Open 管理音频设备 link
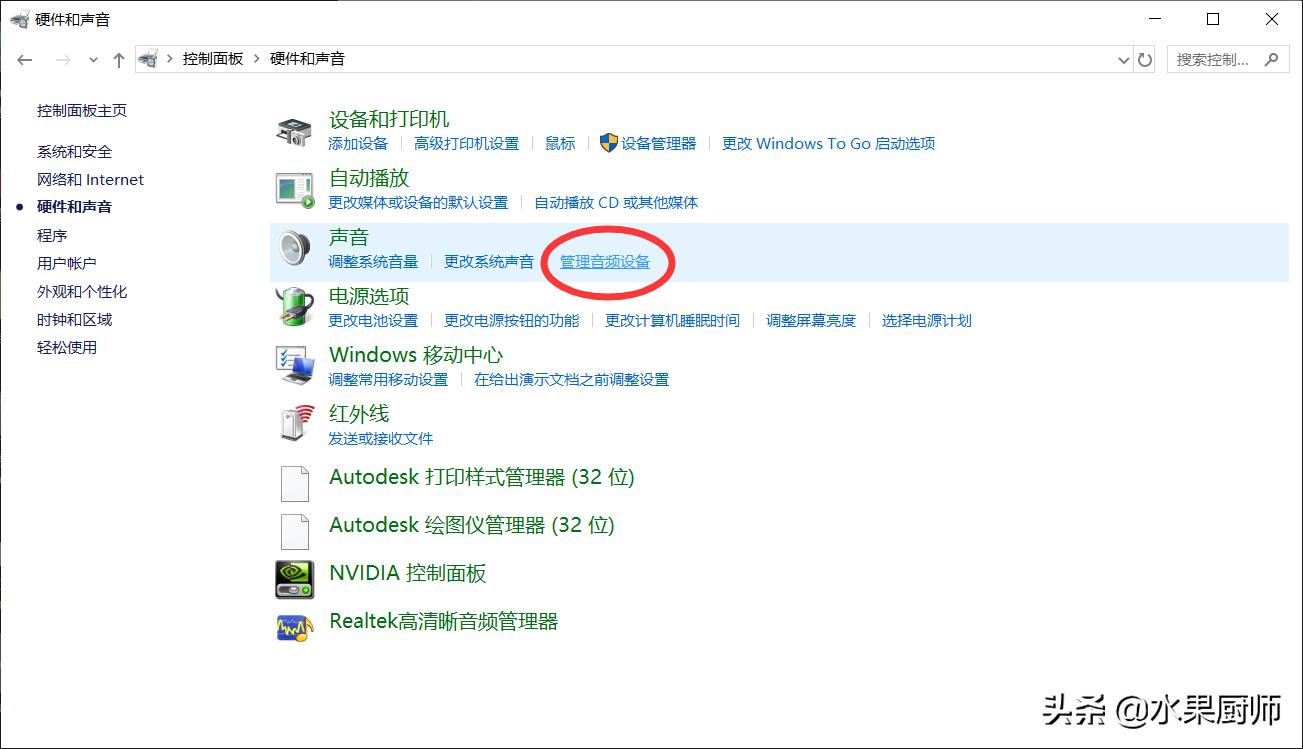The height and width of the screenshot is (749, 1303). tap(605, 261)
